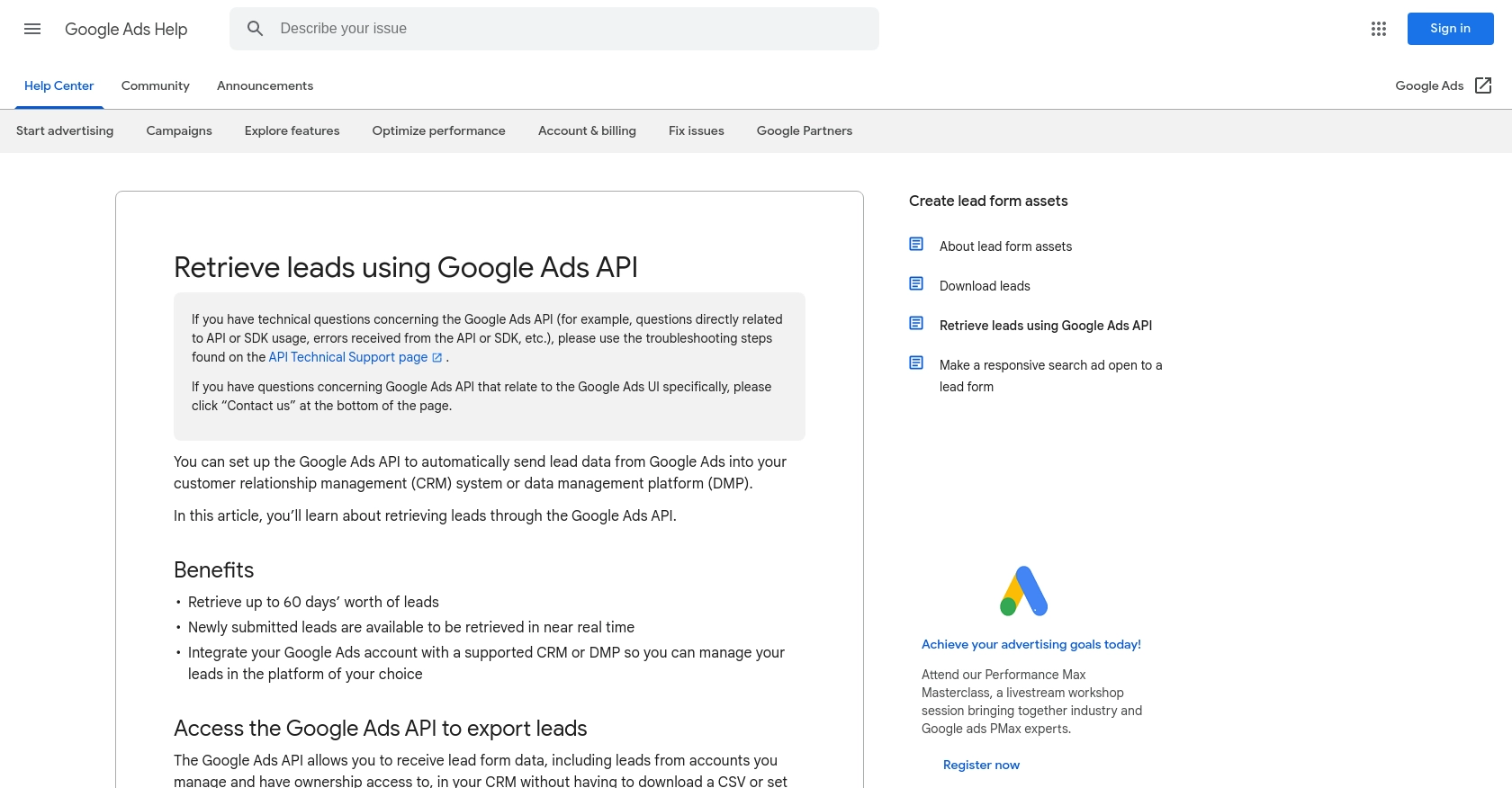Click the Sign in button
The image size is (1512, 788).
point(1450,29)
